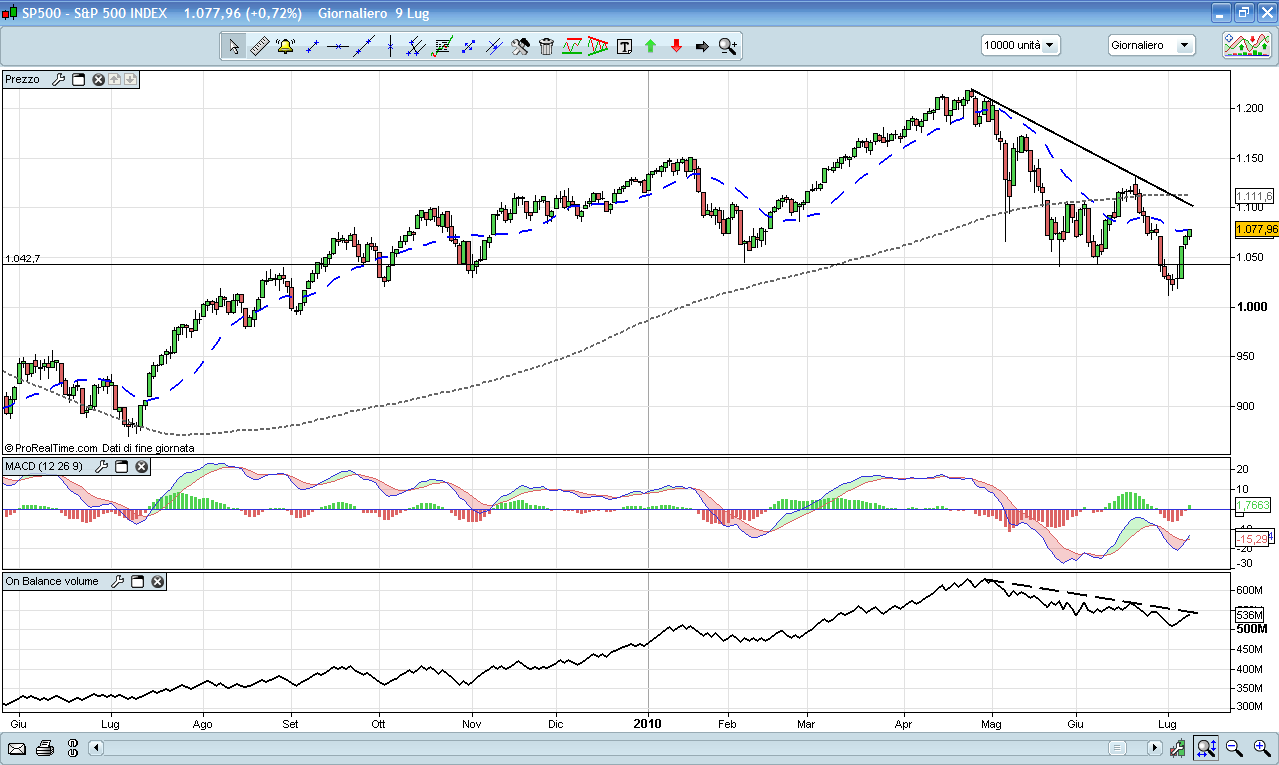The image size is (1279, 765).
Task: Close the MACD indicator panel
Action: [142, 466]
